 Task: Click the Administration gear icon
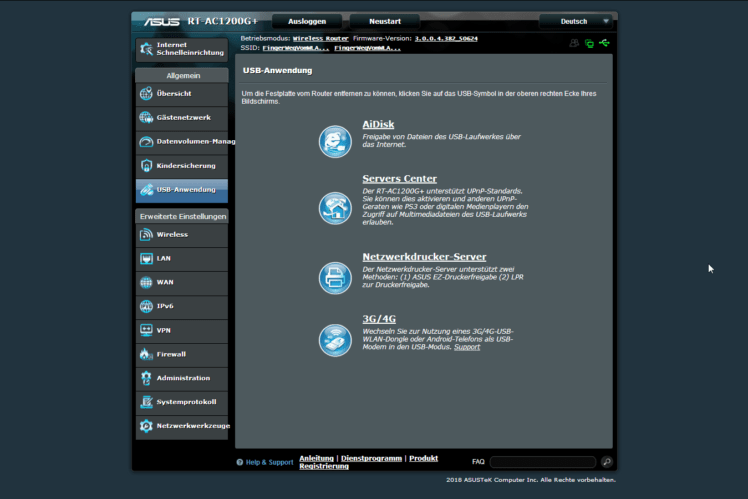click(x=146, y=378)
